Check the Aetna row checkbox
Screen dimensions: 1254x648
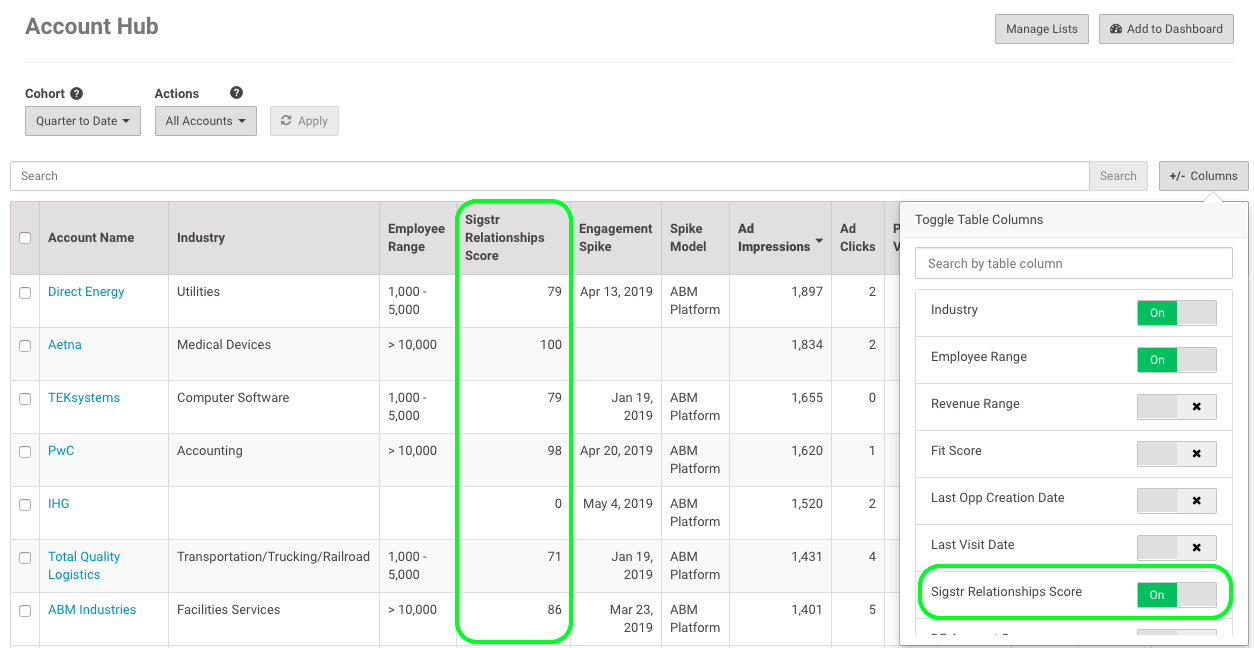(25, 345)
